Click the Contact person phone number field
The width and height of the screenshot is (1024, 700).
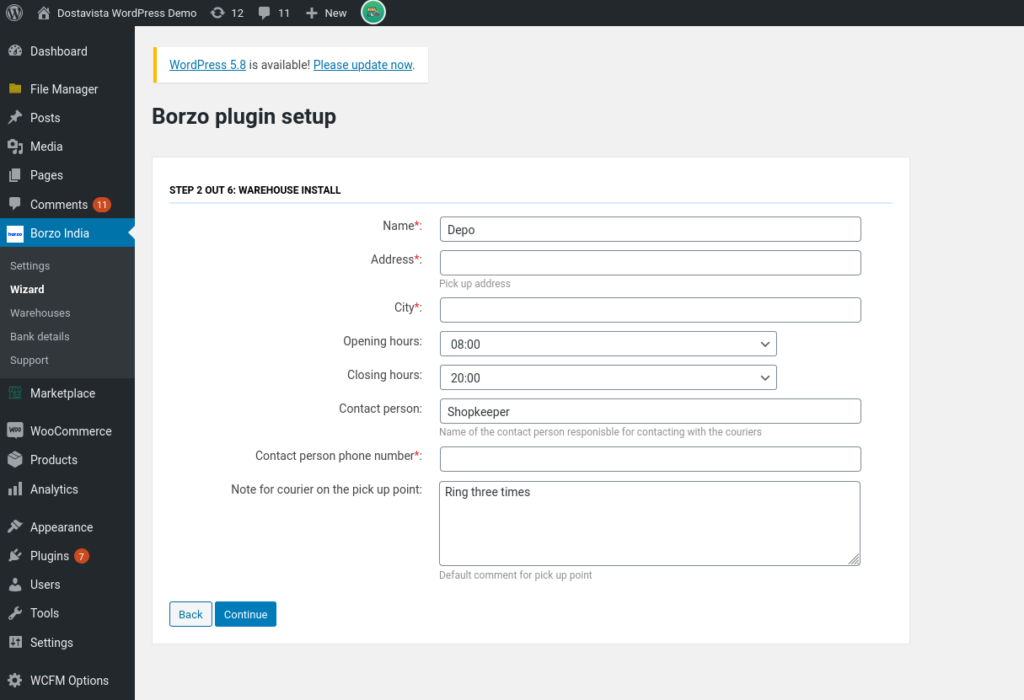(x=650, y=459)
